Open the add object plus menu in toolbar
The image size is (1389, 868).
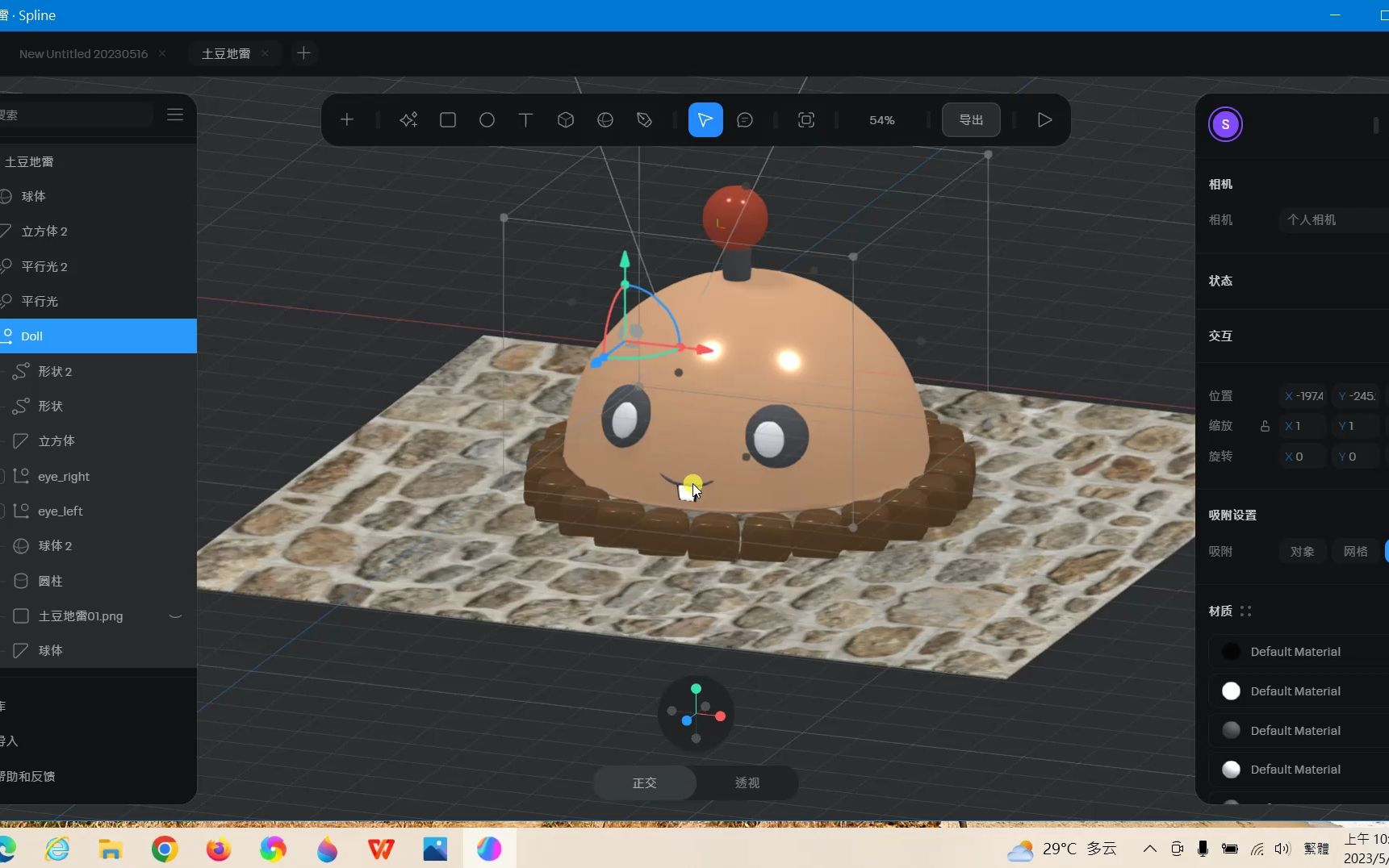[347, 120]
